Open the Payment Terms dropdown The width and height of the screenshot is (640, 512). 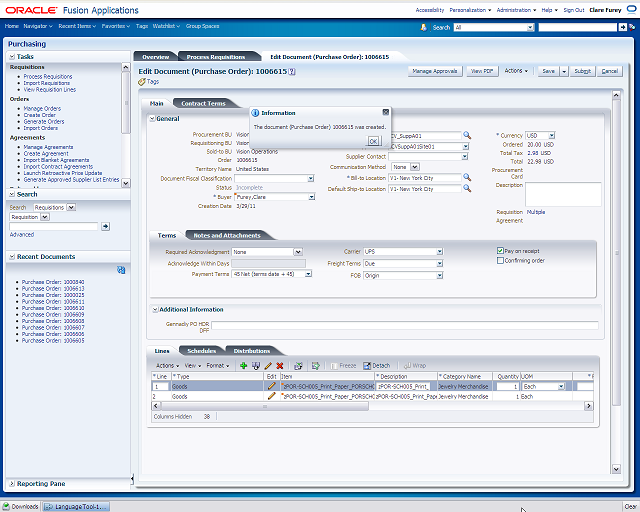coord(309,274)
